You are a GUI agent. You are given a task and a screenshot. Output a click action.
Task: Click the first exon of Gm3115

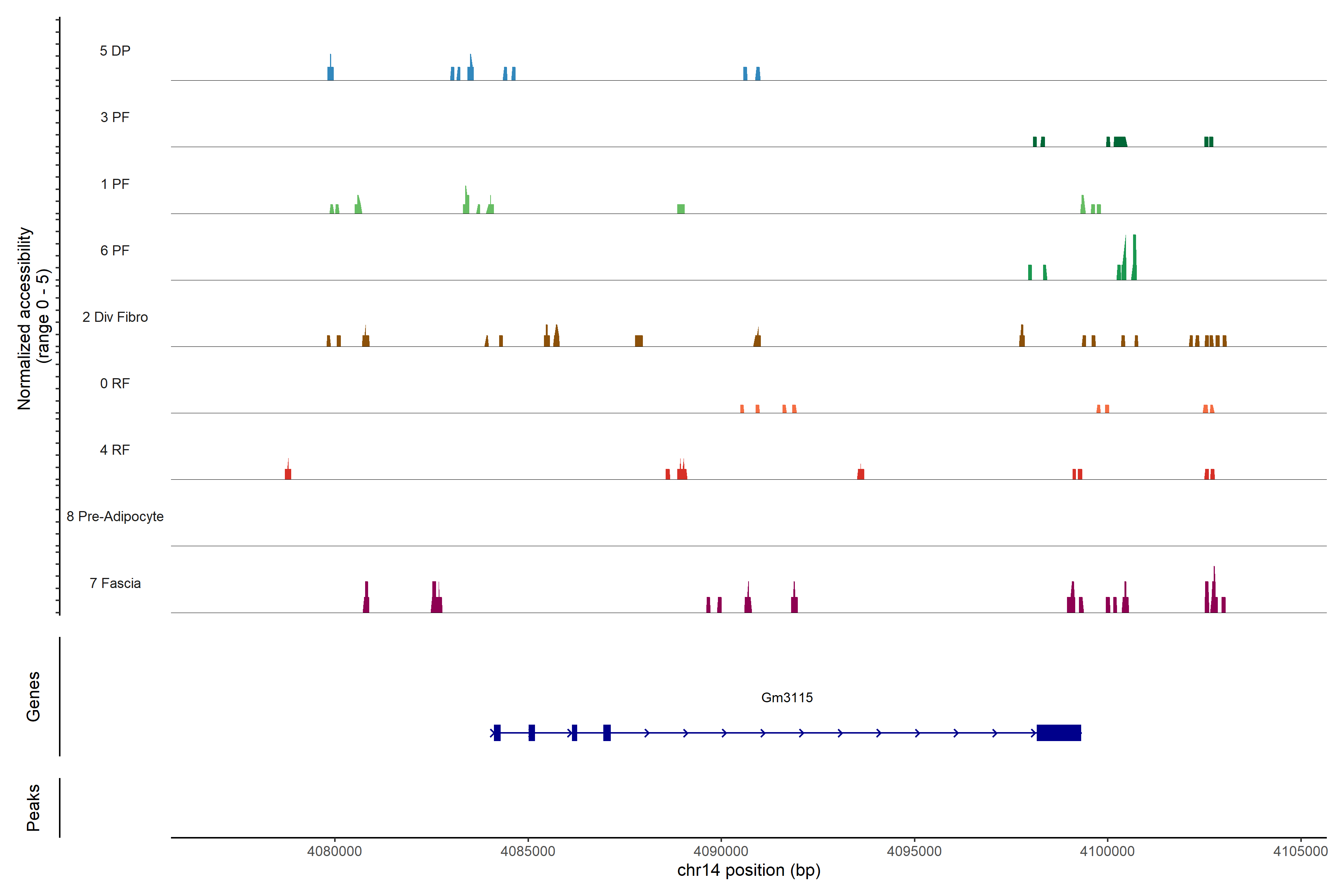tap(497, 732)
